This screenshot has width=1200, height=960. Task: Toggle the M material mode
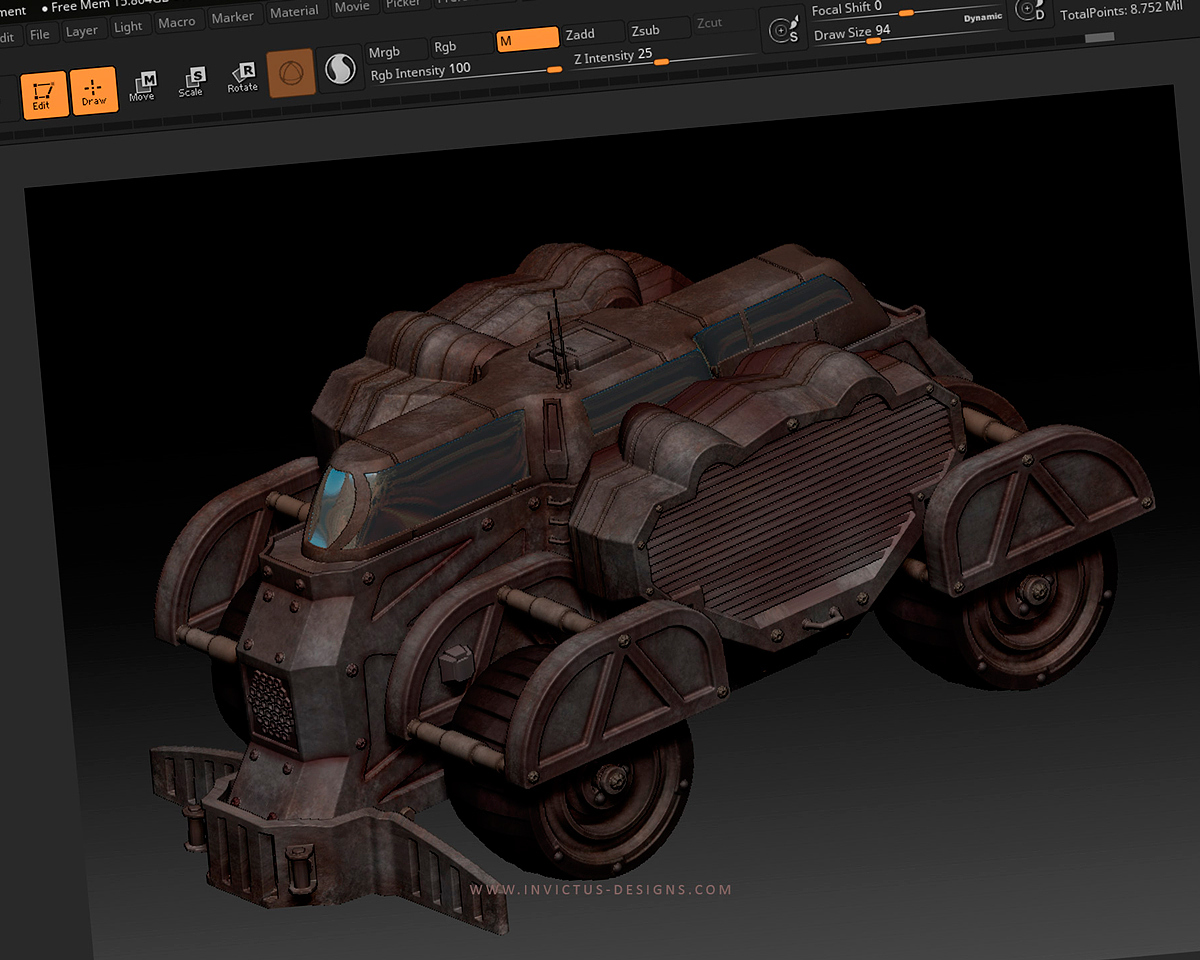tap(527, 40)
